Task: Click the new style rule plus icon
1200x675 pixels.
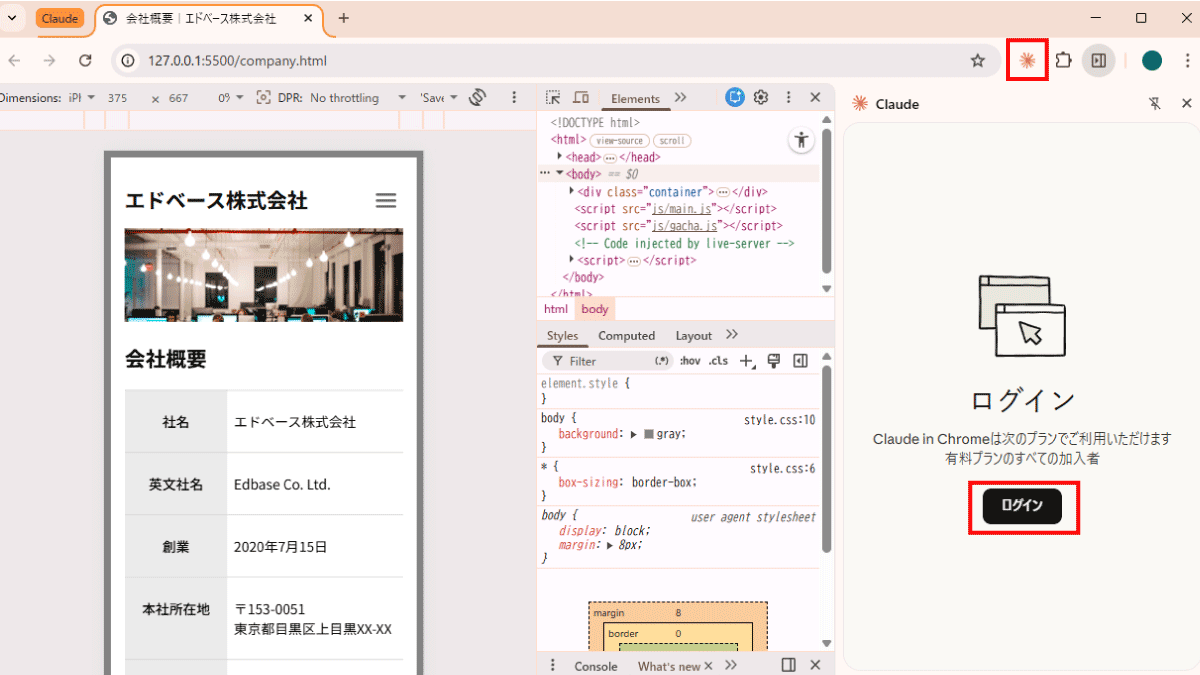Action: click(747, 361)
